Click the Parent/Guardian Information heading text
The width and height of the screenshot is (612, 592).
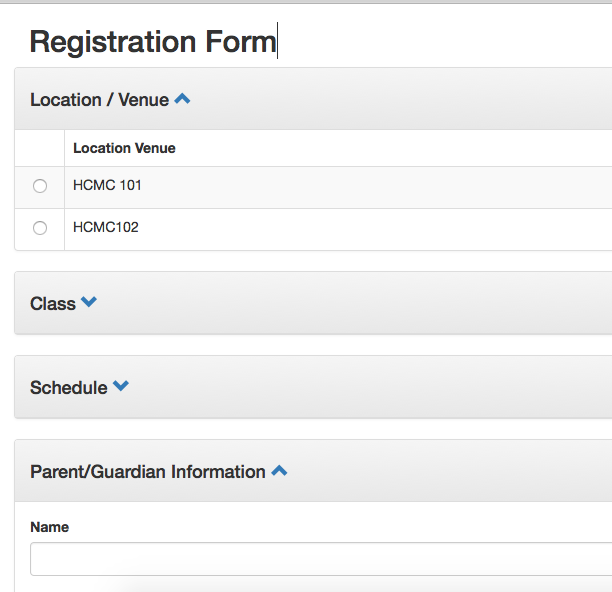148,472
